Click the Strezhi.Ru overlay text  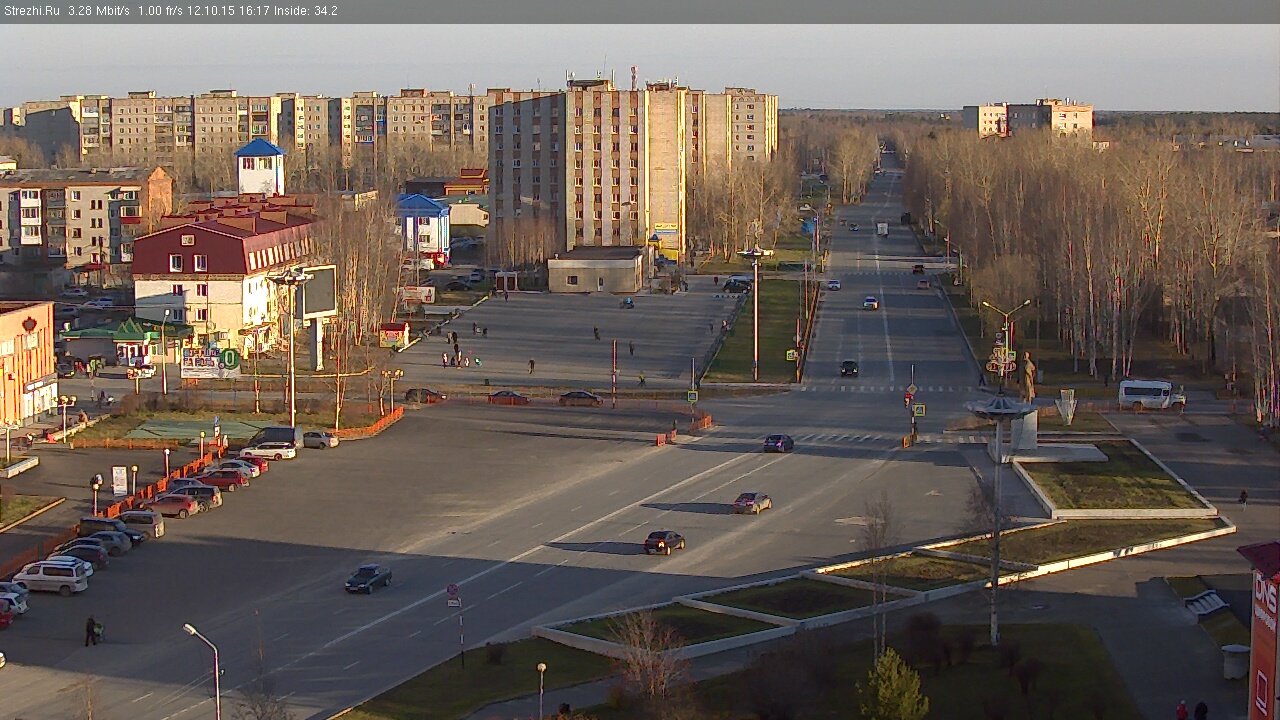click(x=32, y=11)
